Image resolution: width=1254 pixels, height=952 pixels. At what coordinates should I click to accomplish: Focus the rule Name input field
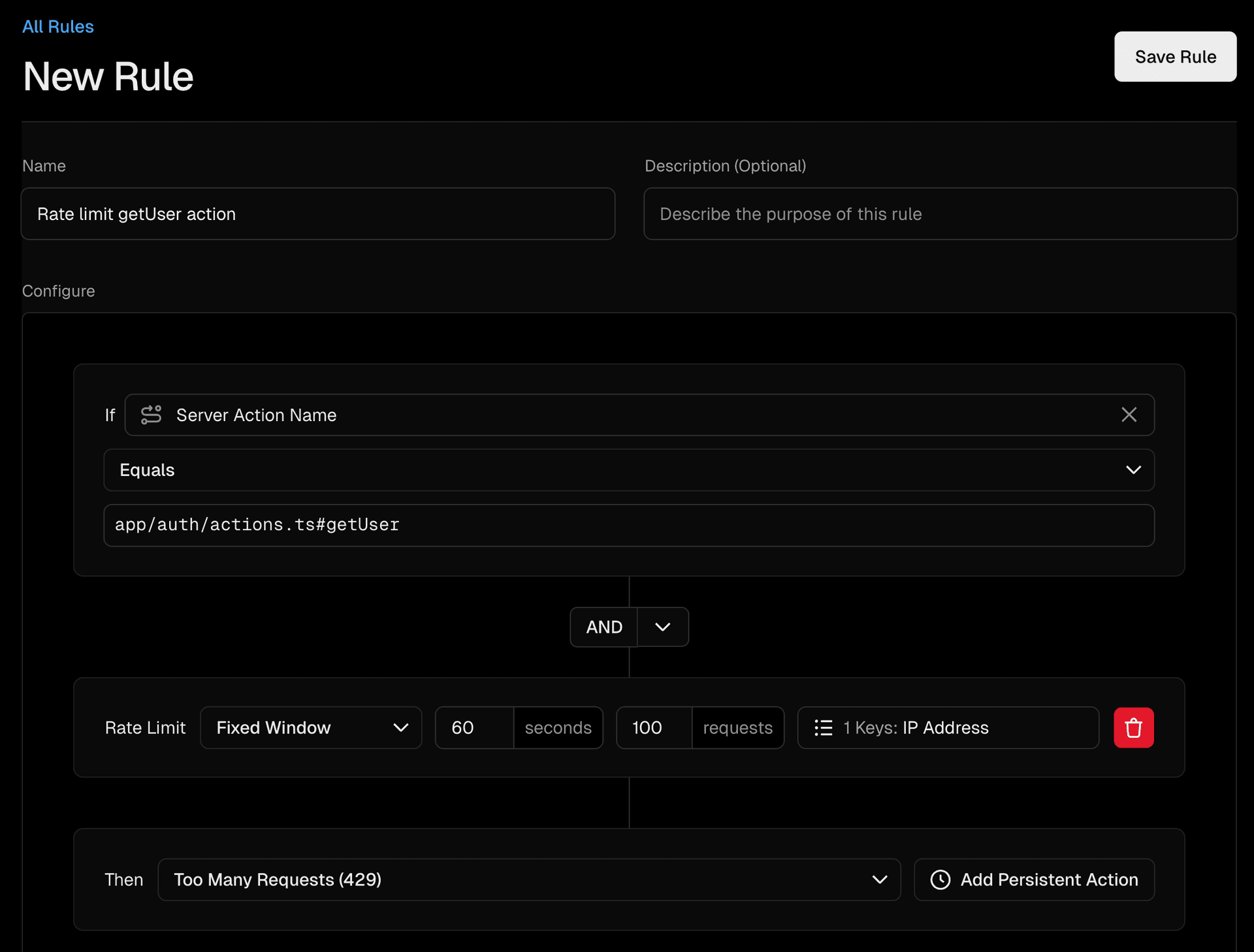point(318,214)
